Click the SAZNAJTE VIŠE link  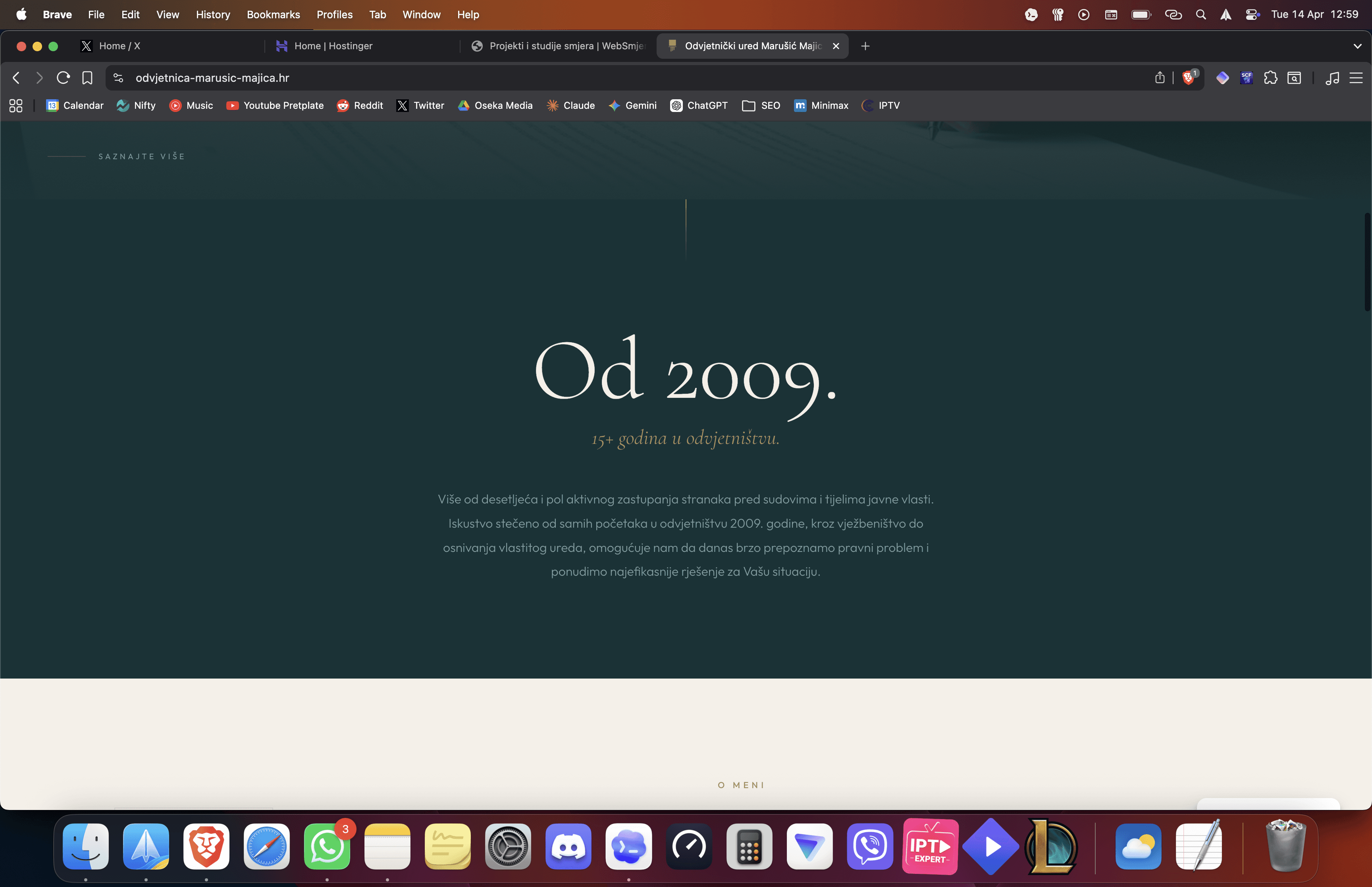click(142, 156)
